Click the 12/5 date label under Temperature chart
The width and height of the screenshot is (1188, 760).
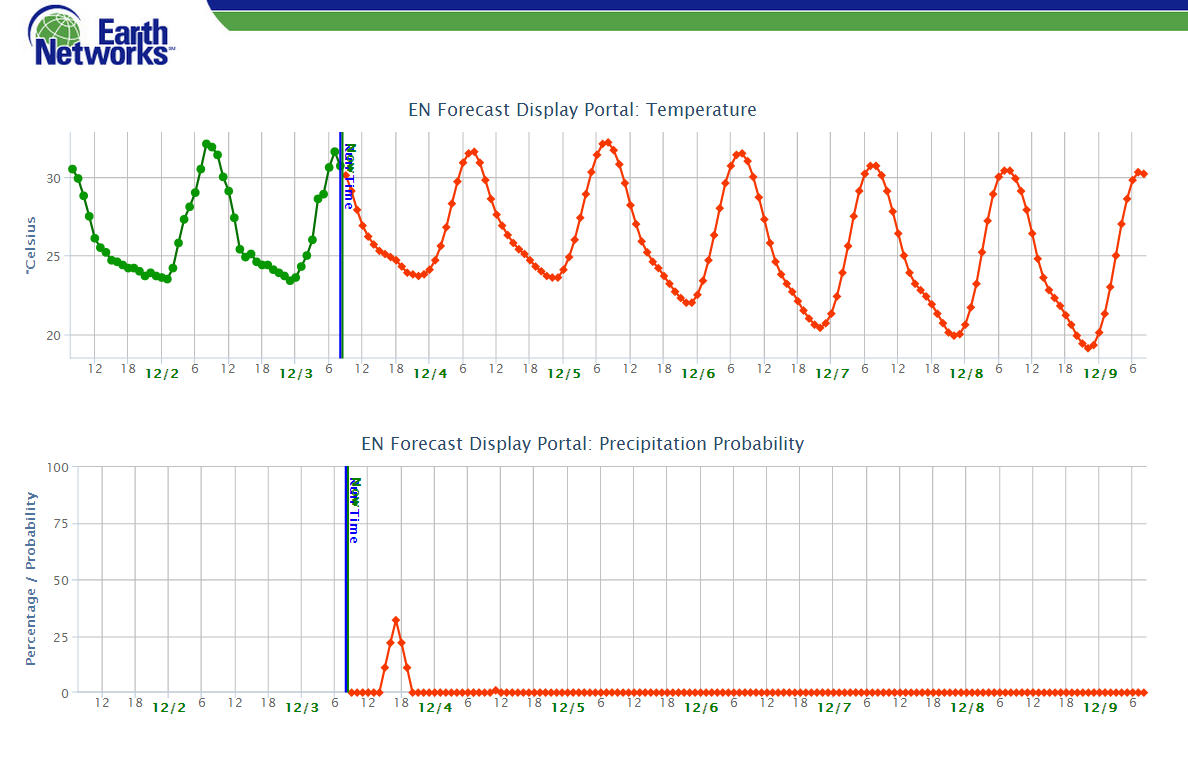pyautogui.click(x=564, y=374)
